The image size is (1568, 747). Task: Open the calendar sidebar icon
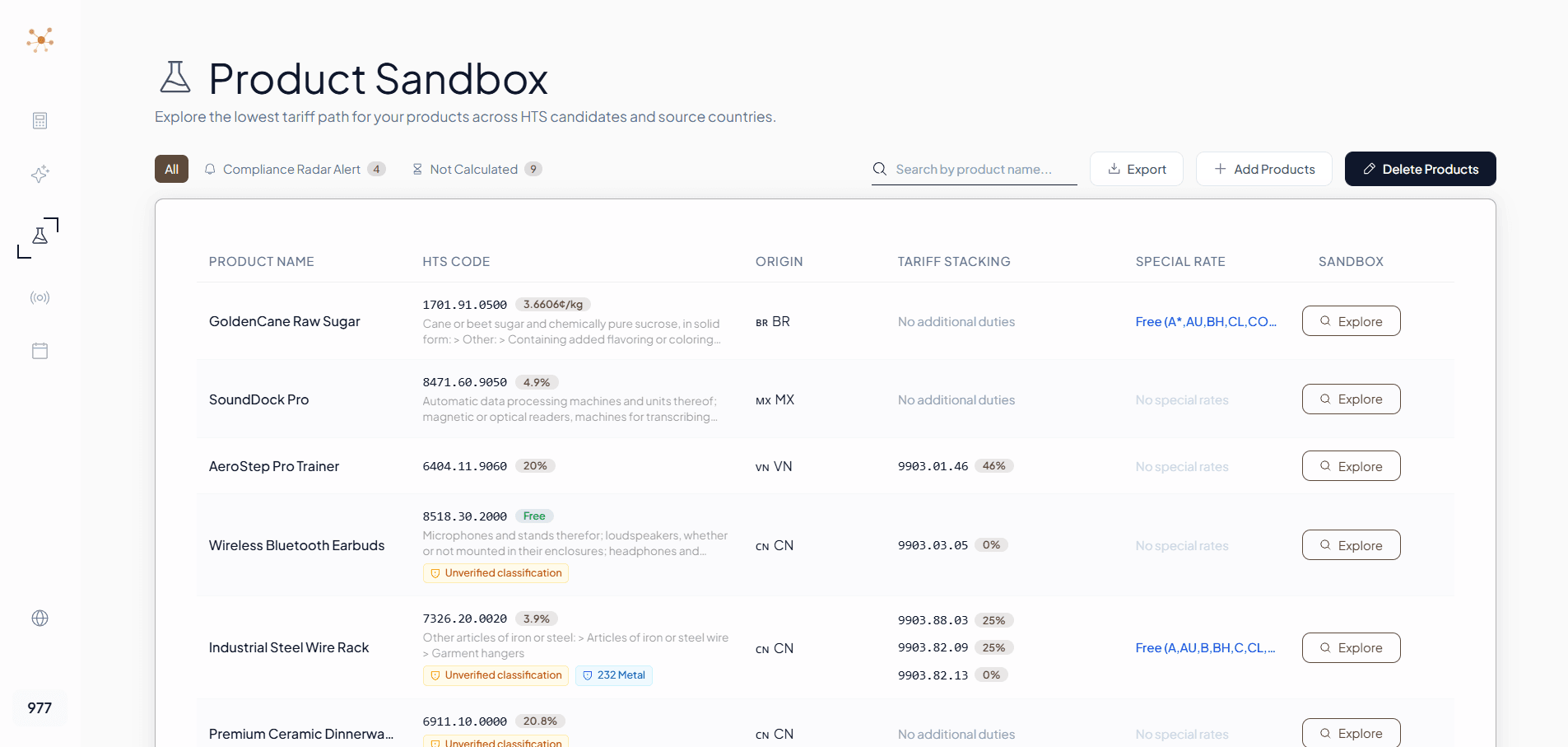tap(40, 351)
